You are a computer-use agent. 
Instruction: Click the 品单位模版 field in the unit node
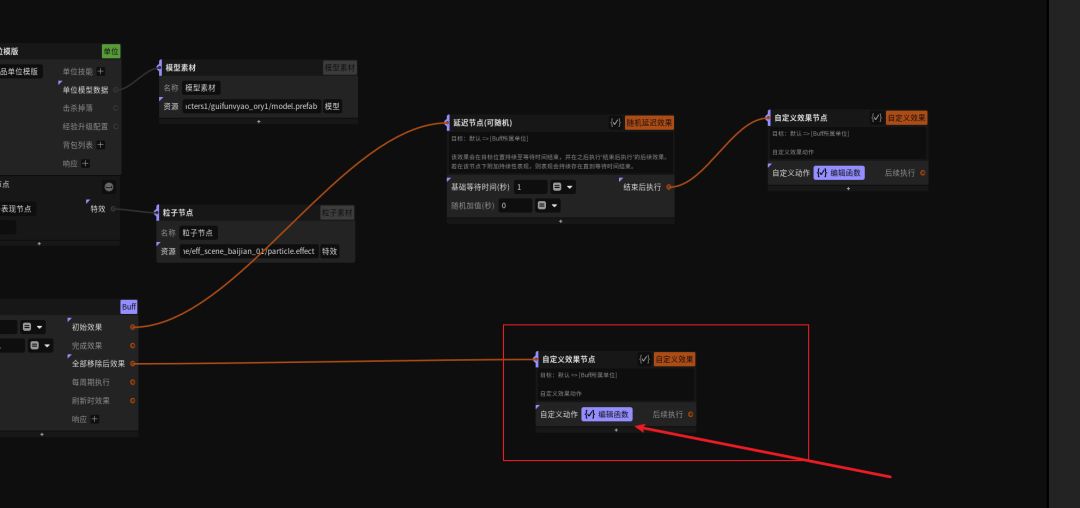point(21,72)
